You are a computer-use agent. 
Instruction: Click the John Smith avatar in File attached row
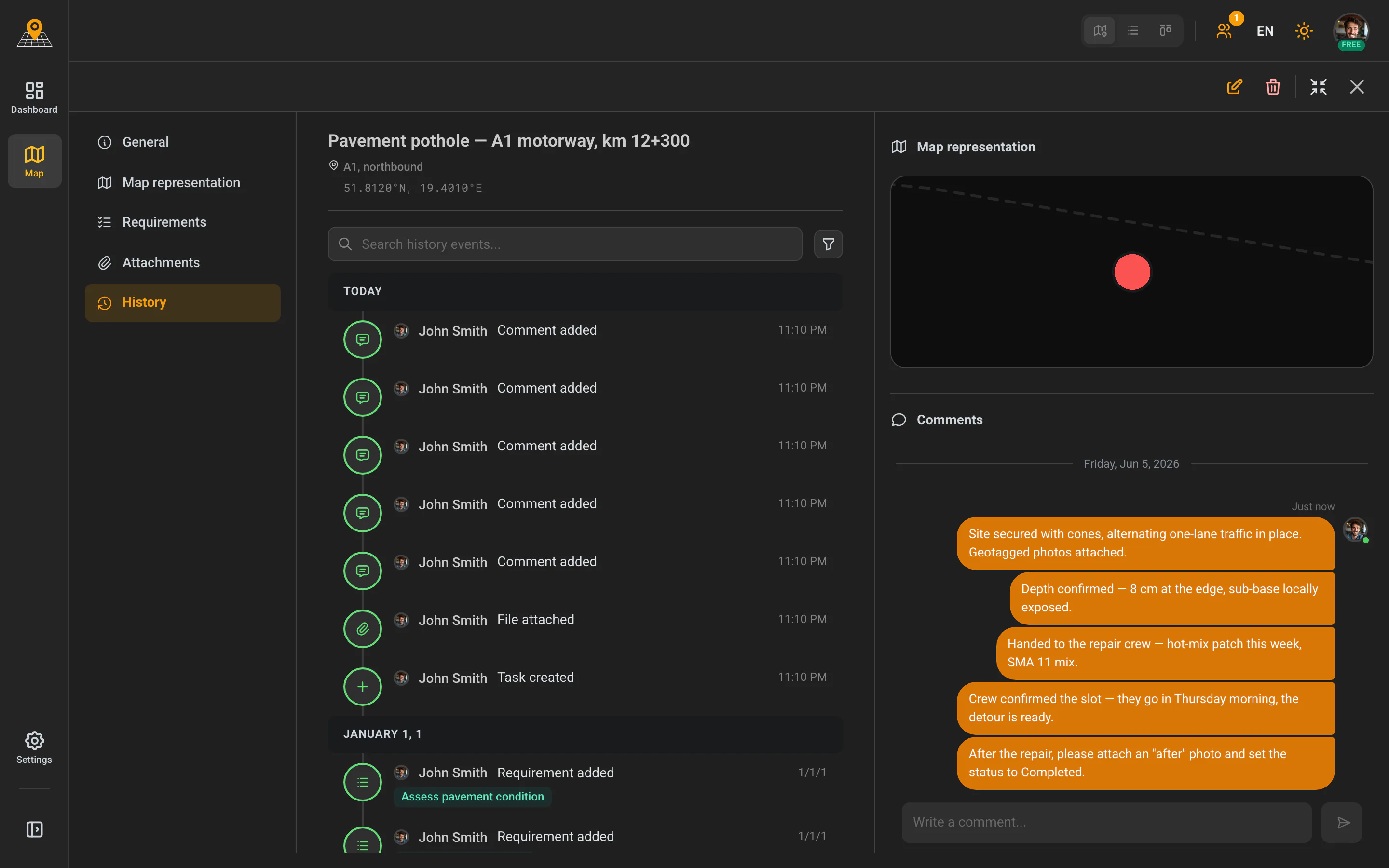point(401,620)
